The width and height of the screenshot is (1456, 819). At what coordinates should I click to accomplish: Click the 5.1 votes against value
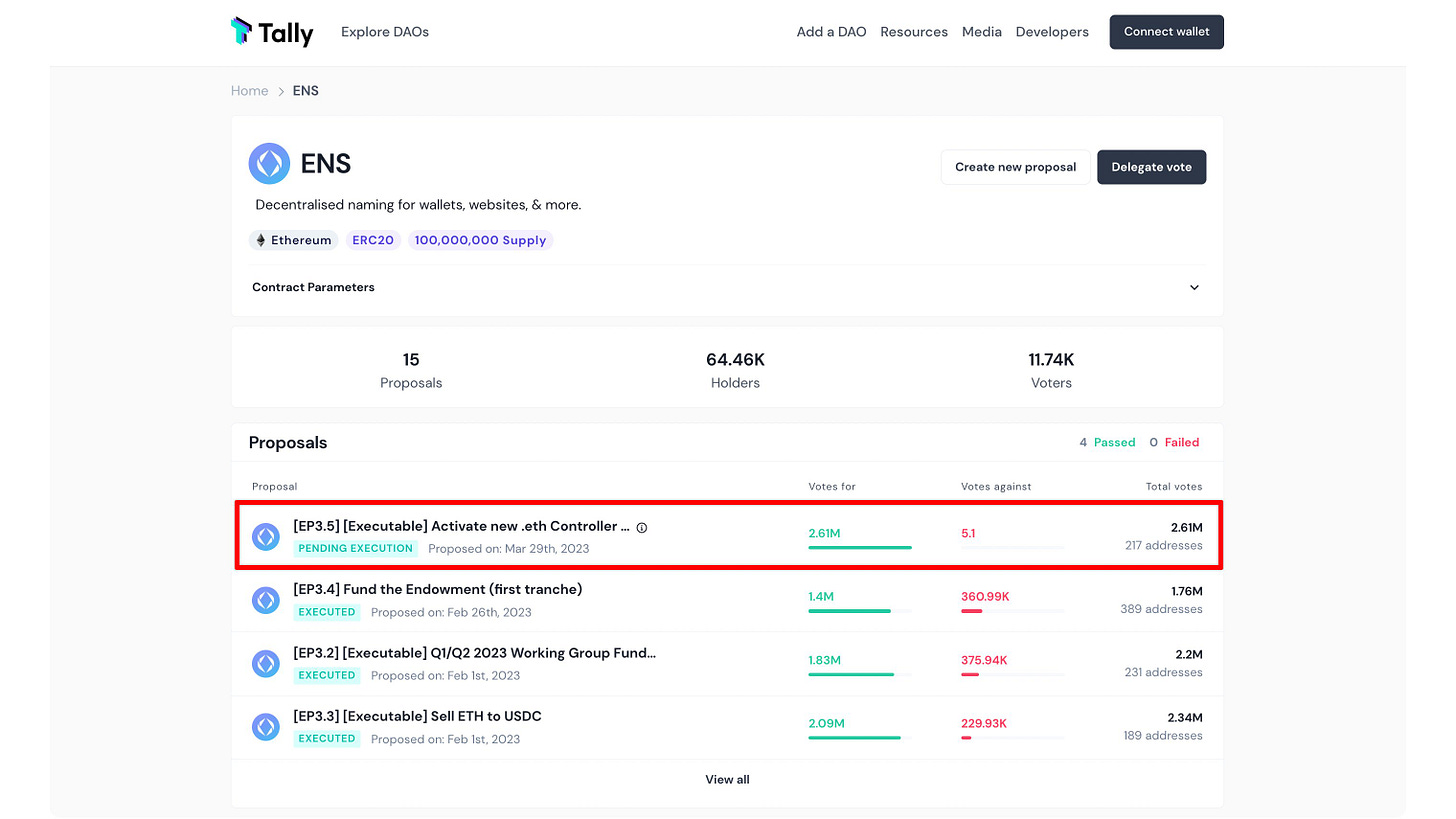point(968,534)
